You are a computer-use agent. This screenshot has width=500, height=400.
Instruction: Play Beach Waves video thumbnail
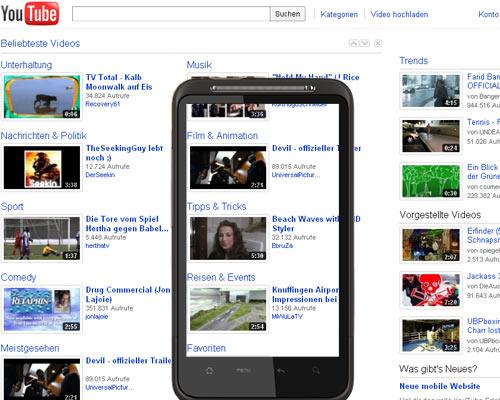point(228,238)
